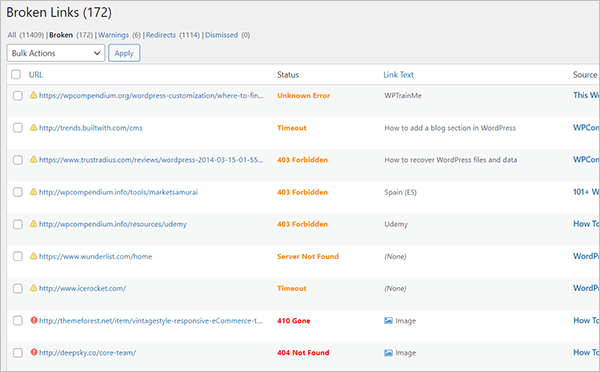The width and height of the screenshot is (600, 372).
Task: Apply the selected bulk action
Action: point(124,53)
